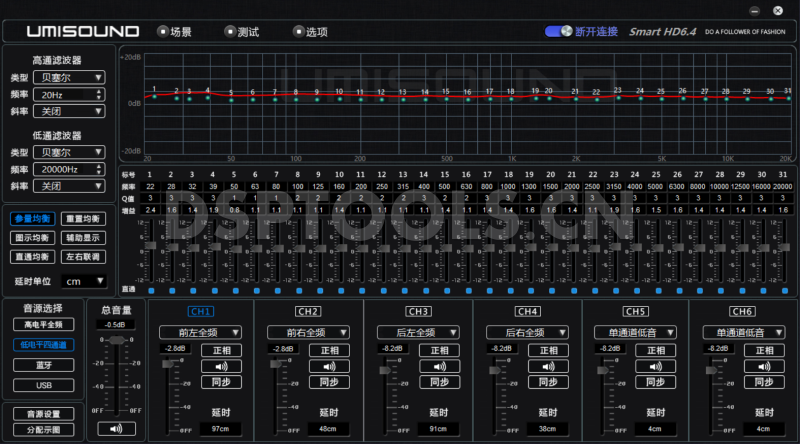
Task: Select the 场景 radio option
Action: click(x=163, y=32)
